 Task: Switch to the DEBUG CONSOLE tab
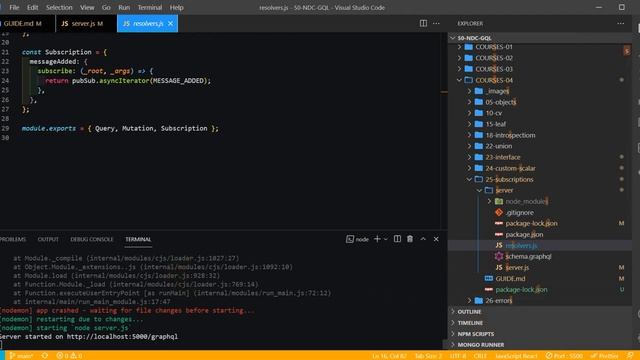[x=92, y=240]
